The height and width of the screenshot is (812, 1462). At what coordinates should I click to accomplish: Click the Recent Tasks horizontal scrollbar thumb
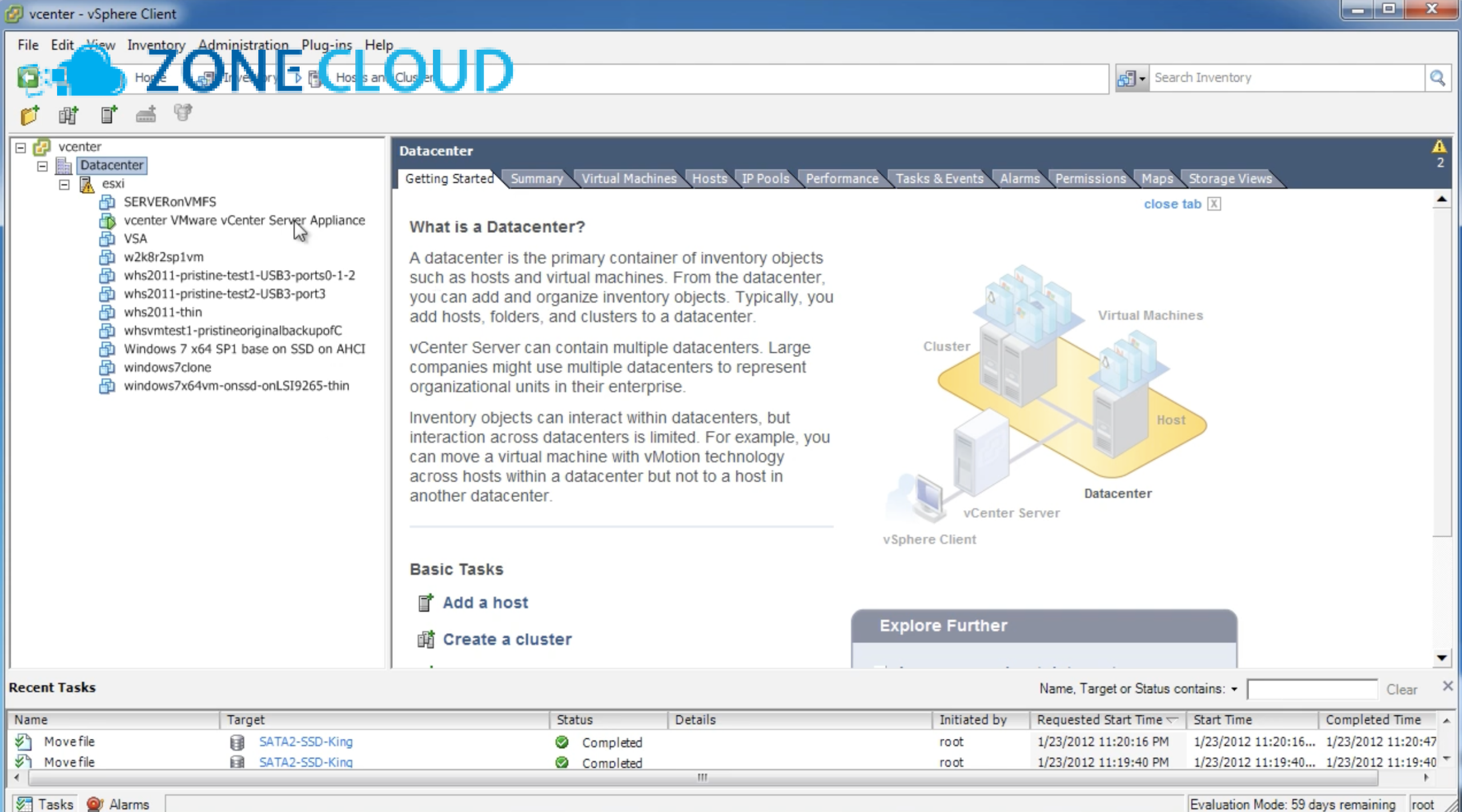tap(702, 777)
